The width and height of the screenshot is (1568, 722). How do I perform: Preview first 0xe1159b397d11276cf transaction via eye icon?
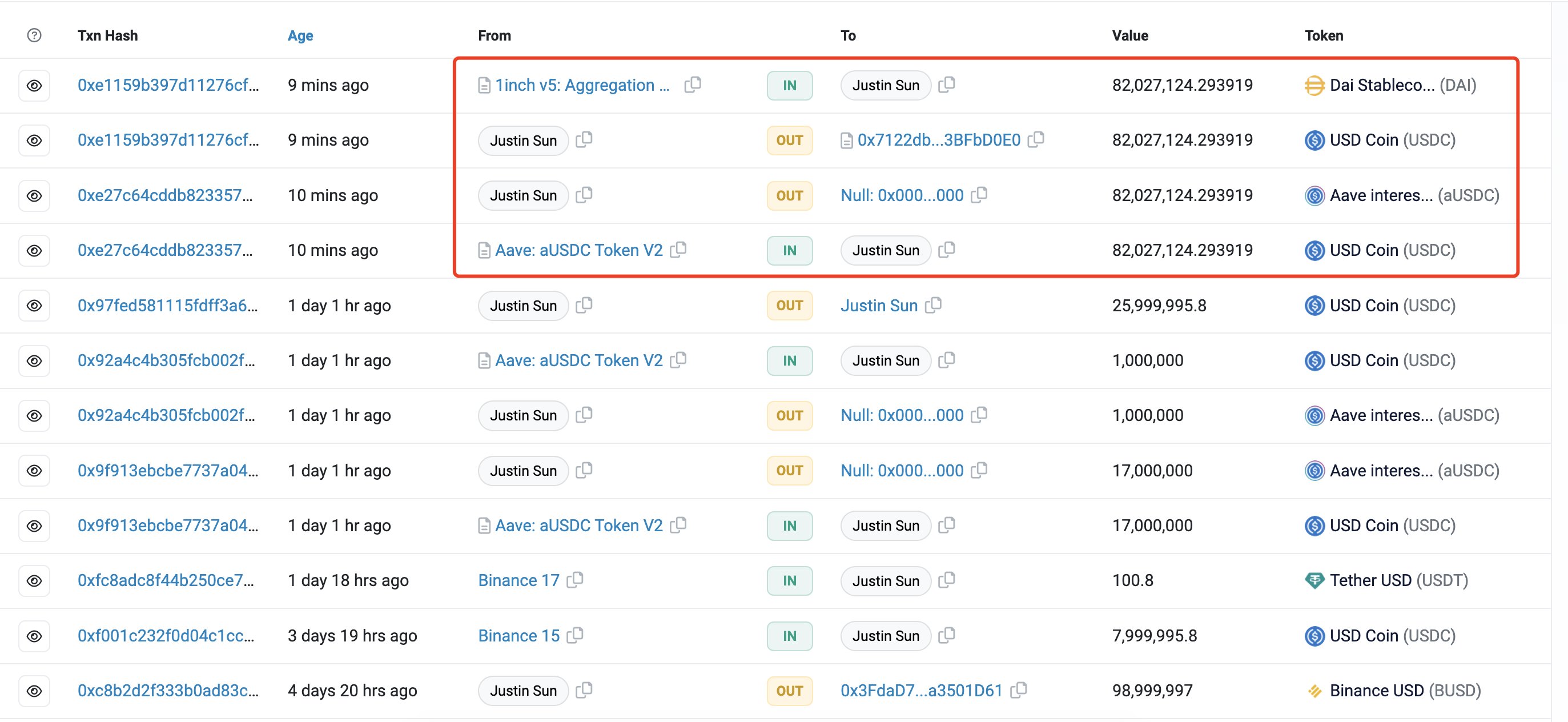[34, 85]
